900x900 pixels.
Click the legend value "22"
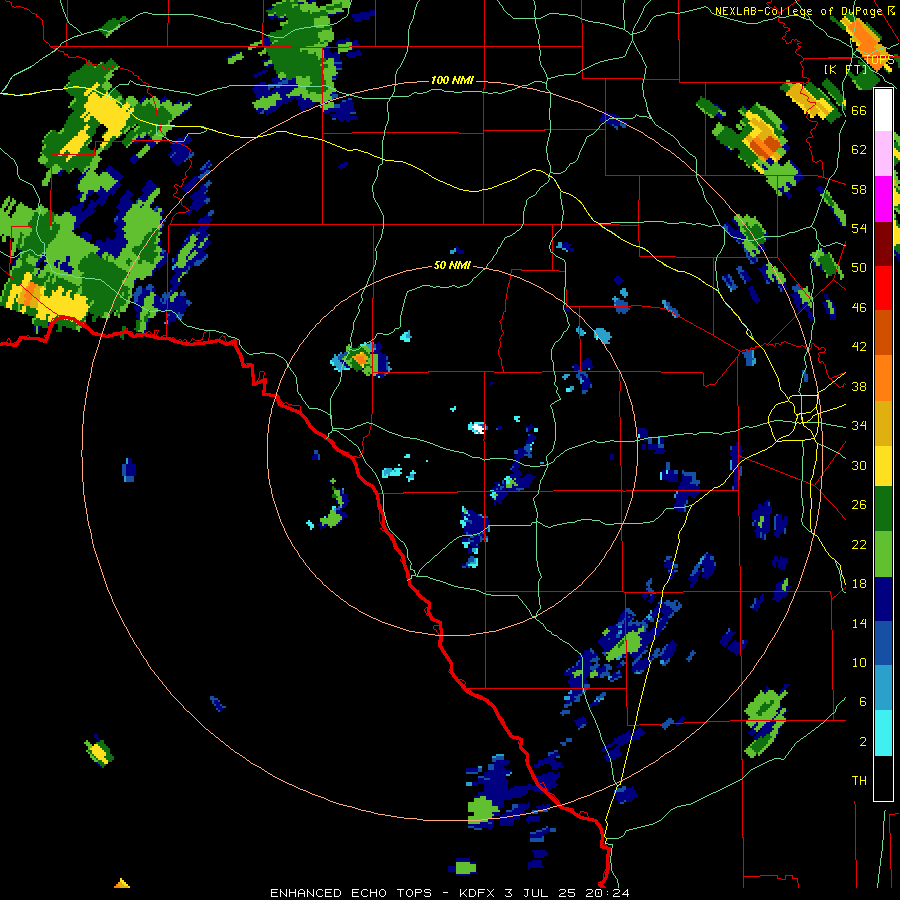(x=859, y=544)
